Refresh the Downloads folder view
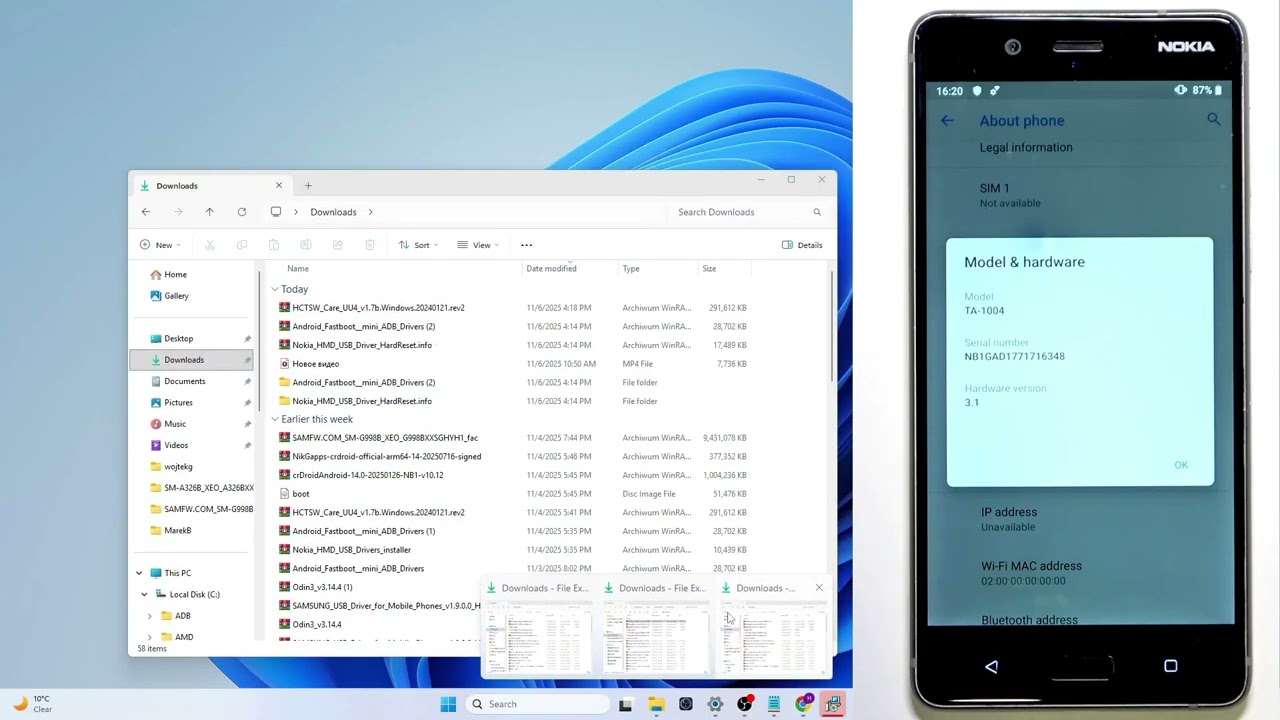 coord(241,212)
